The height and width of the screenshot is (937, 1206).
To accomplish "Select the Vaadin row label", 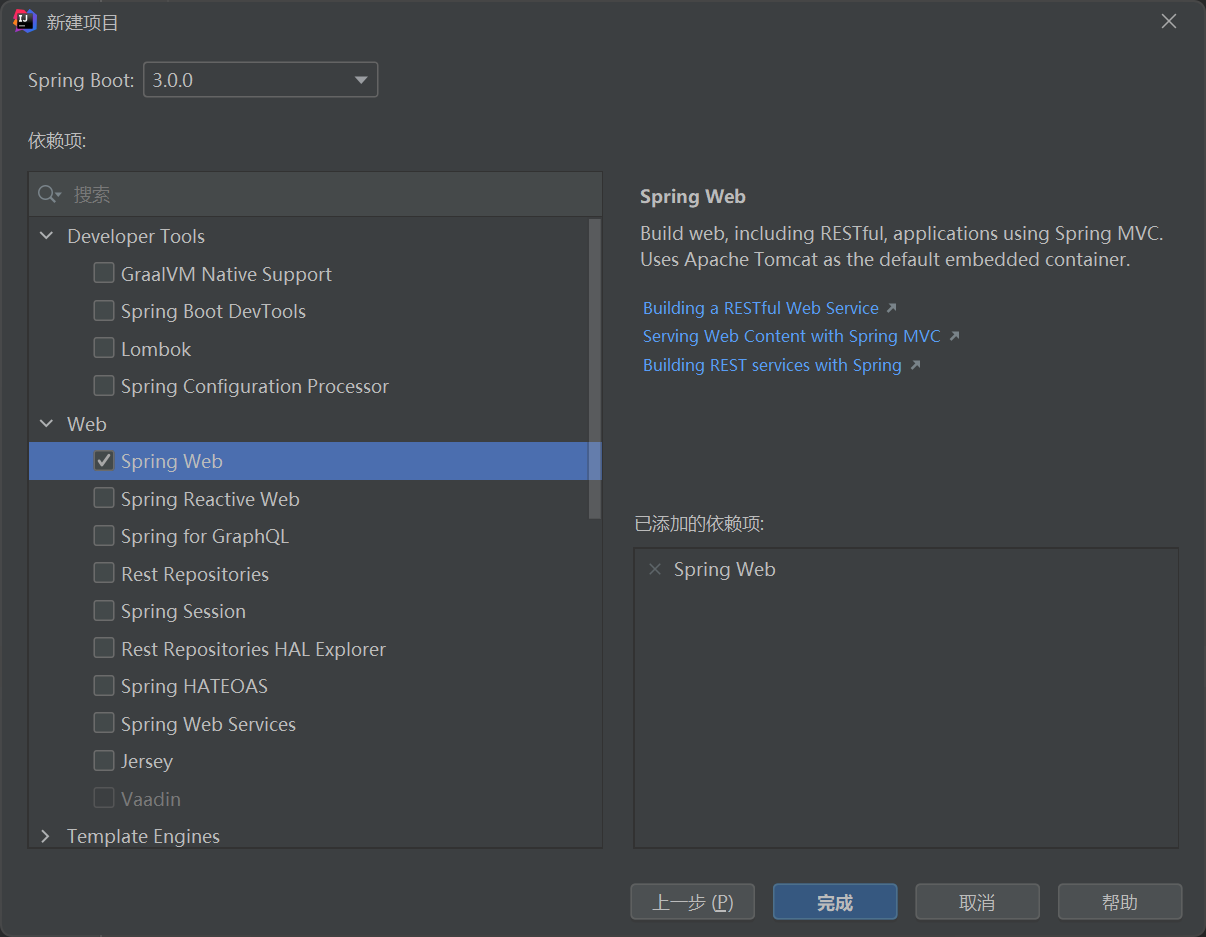I will pyautogui.click(x=151, y=799).
